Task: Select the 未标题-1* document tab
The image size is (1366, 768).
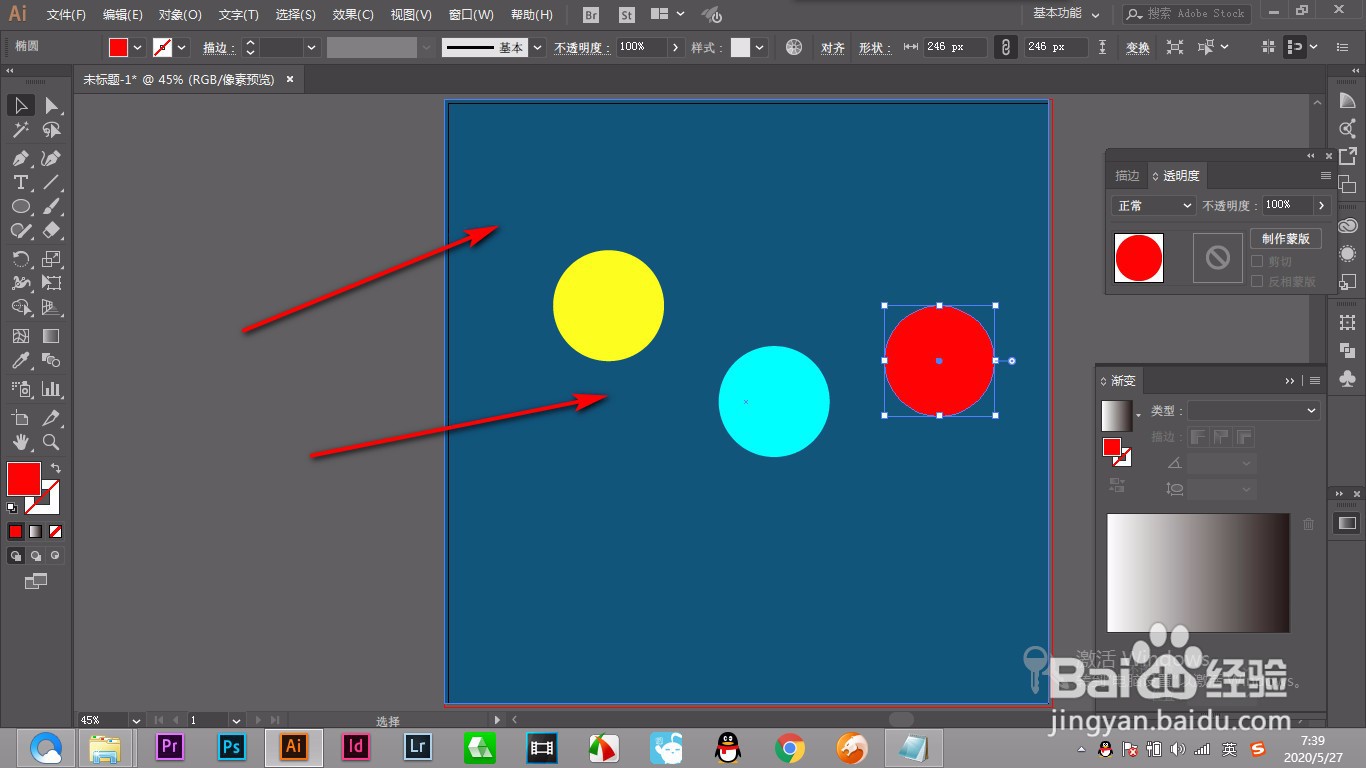Action: tap(179, 79)
